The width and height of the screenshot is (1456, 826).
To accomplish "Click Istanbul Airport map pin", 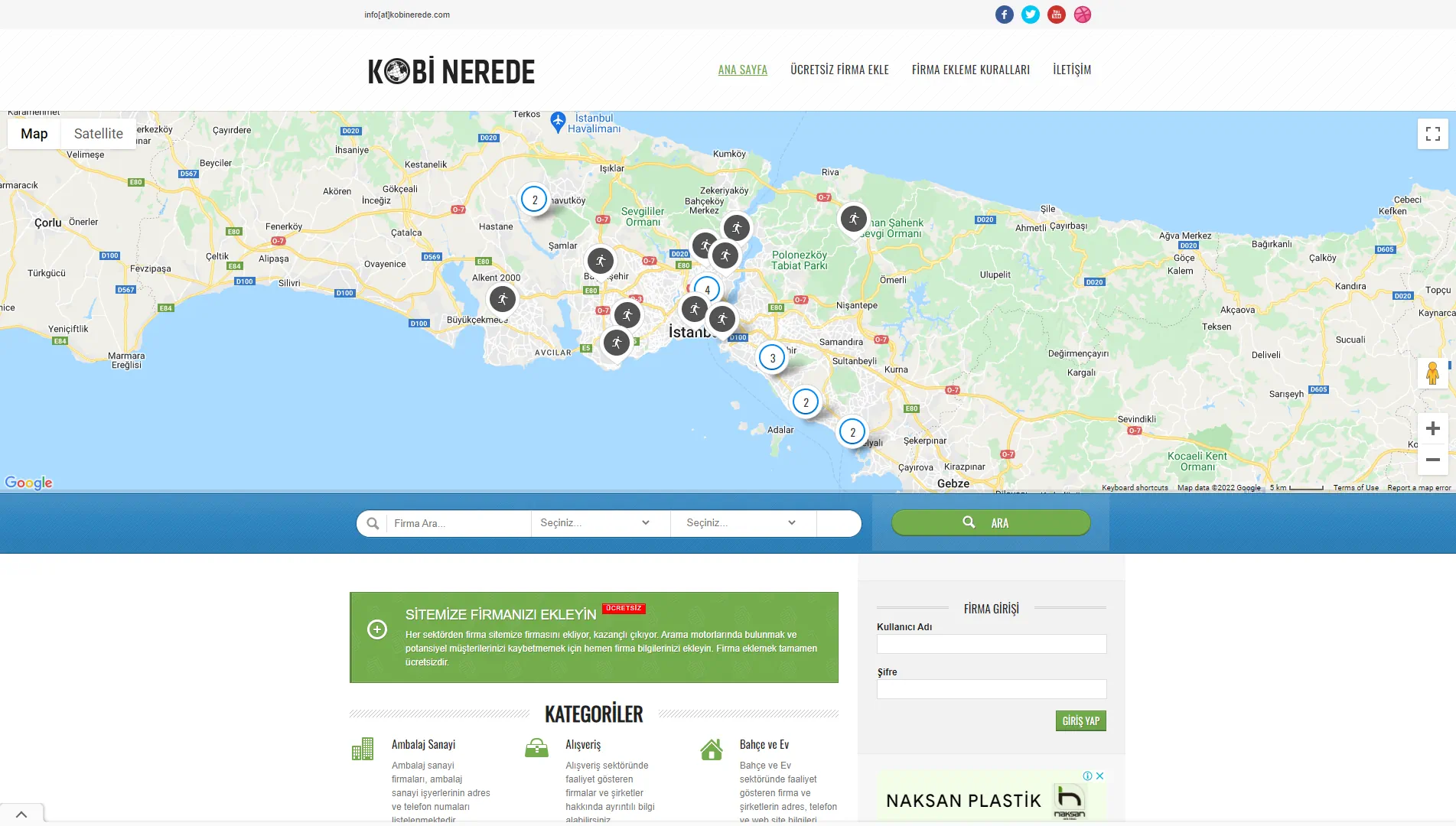I will coord(558,121).
